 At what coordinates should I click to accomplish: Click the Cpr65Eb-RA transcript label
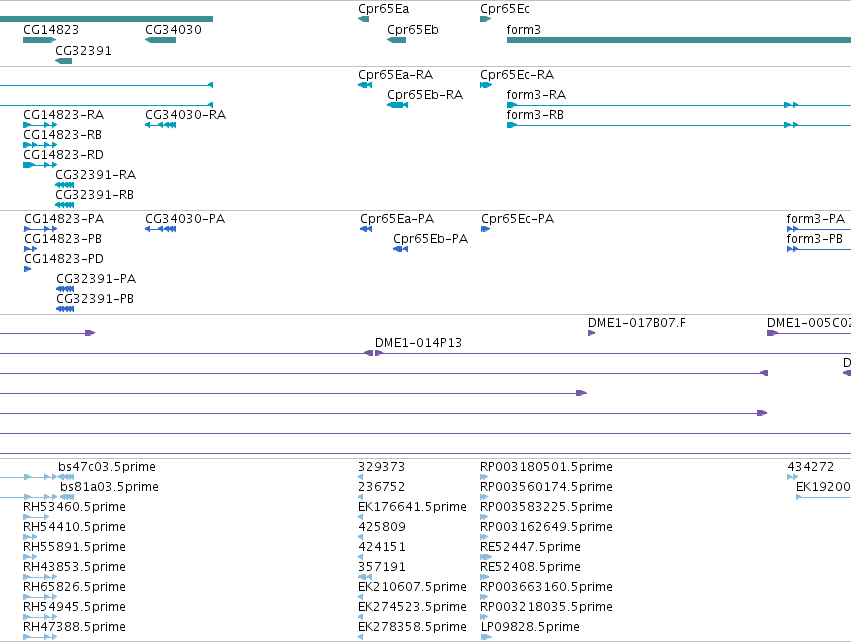425,95
